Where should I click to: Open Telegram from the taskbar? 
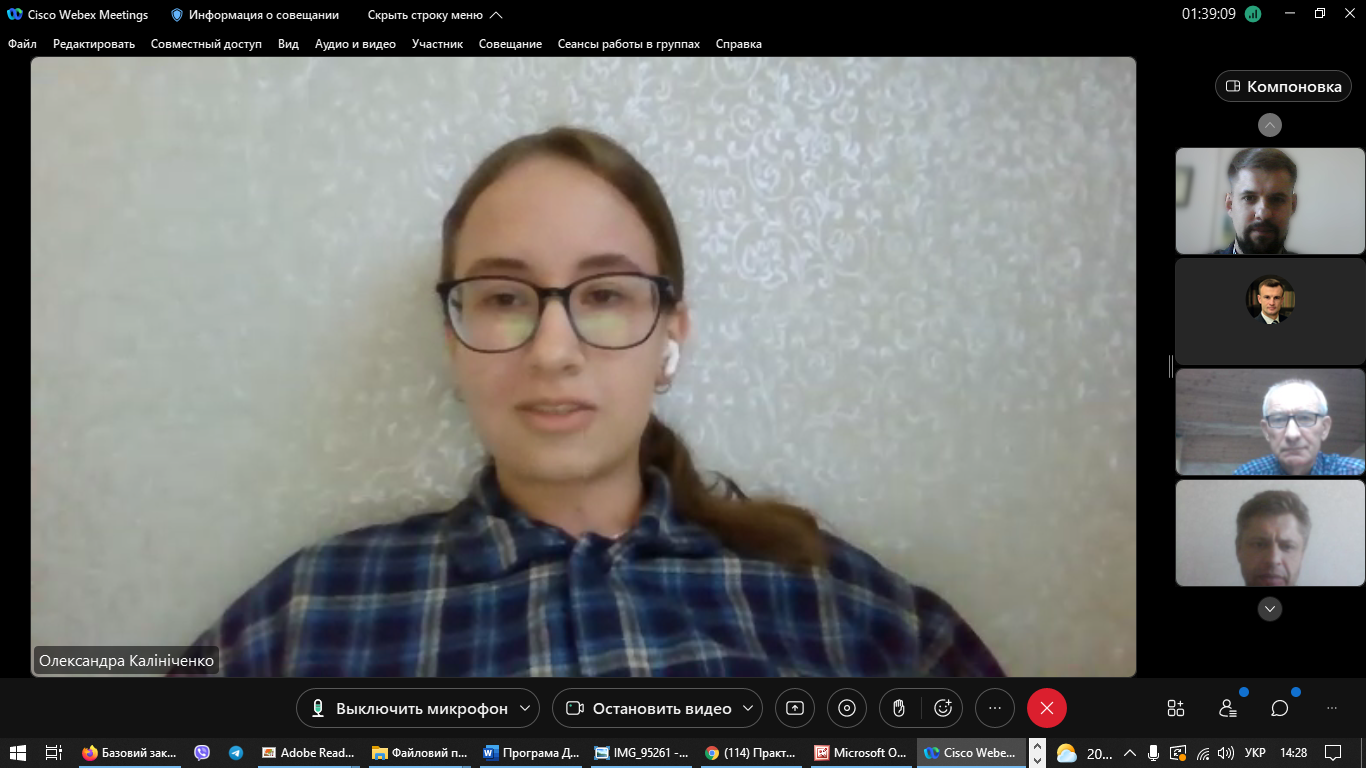(236, 753)
